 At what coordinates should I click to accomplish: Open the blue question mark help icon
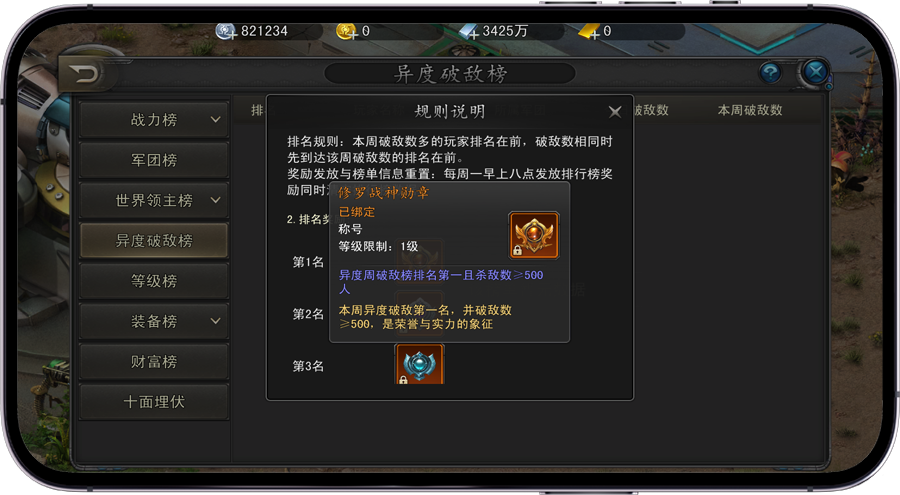770,73
